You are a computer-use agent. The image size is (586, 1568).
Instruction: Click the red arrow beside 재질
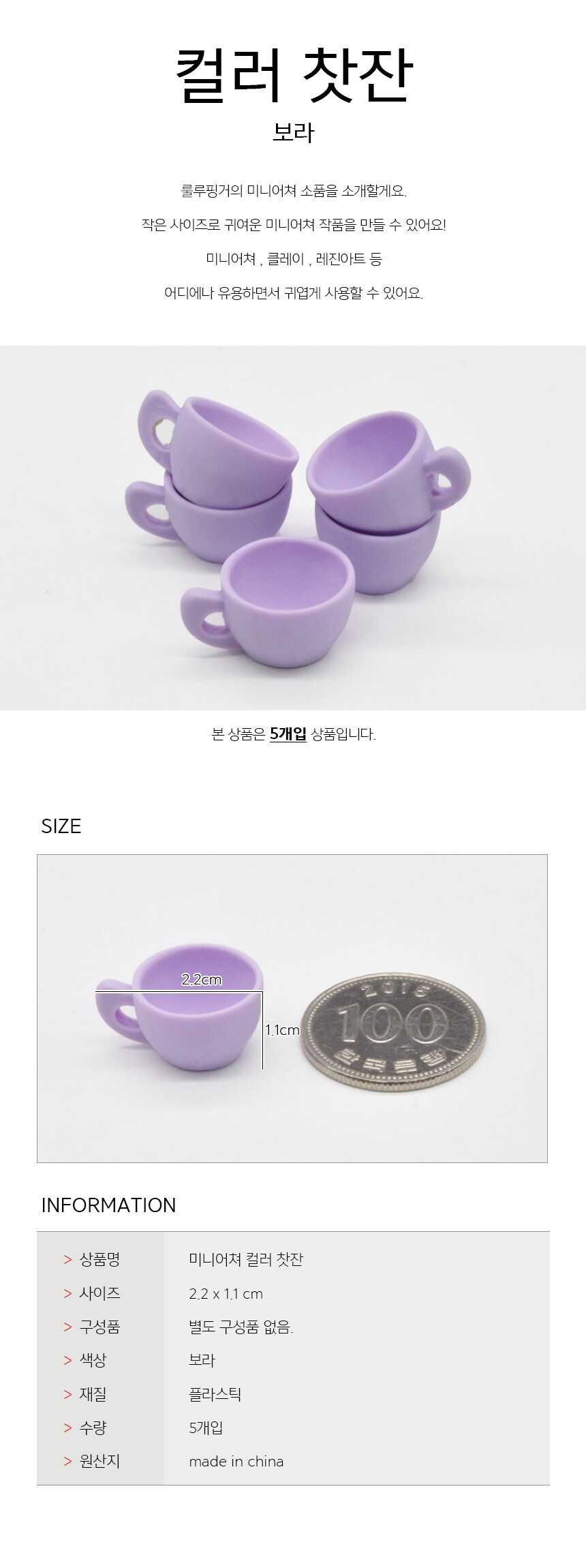pyautogui.click(x=67, y=1394)
